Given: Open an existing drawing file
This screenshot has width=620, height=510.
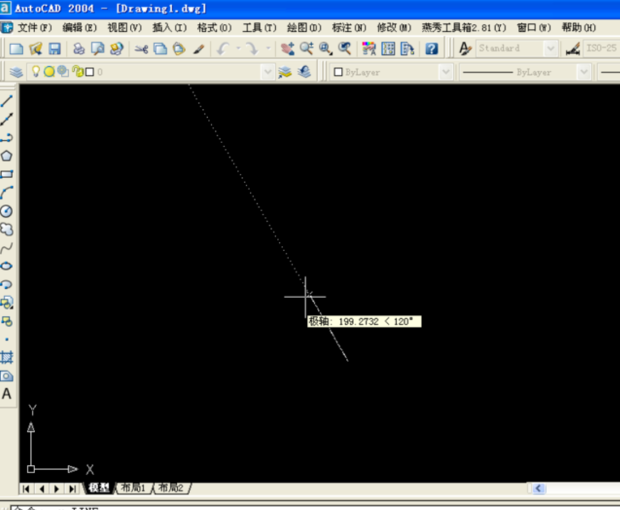Looking at the screenshot, I should click(36, 49).
